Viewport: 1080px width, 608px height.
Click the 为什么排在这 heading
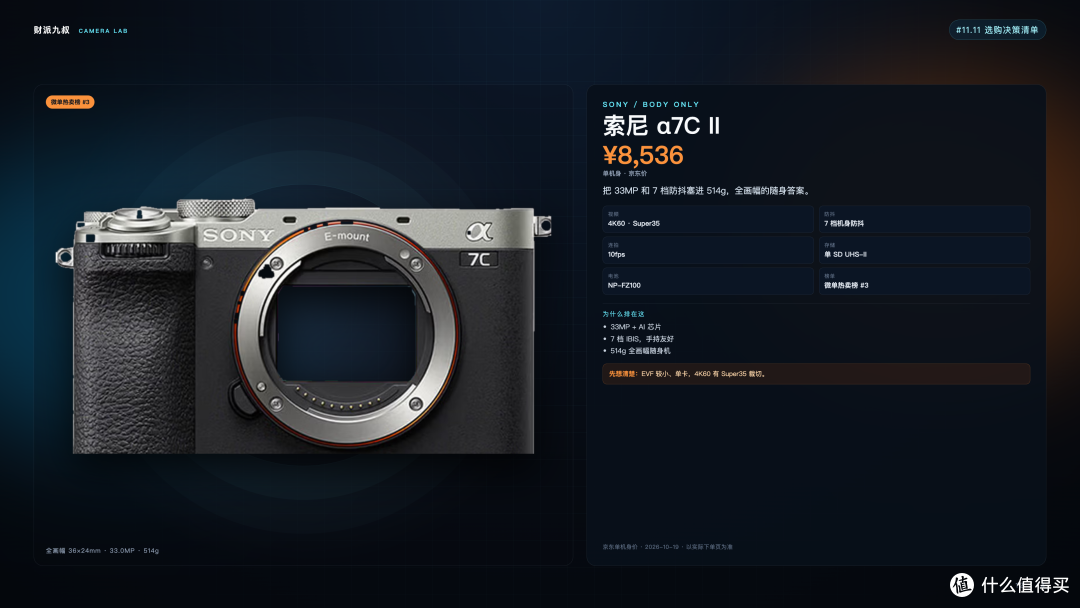point(623,314)
